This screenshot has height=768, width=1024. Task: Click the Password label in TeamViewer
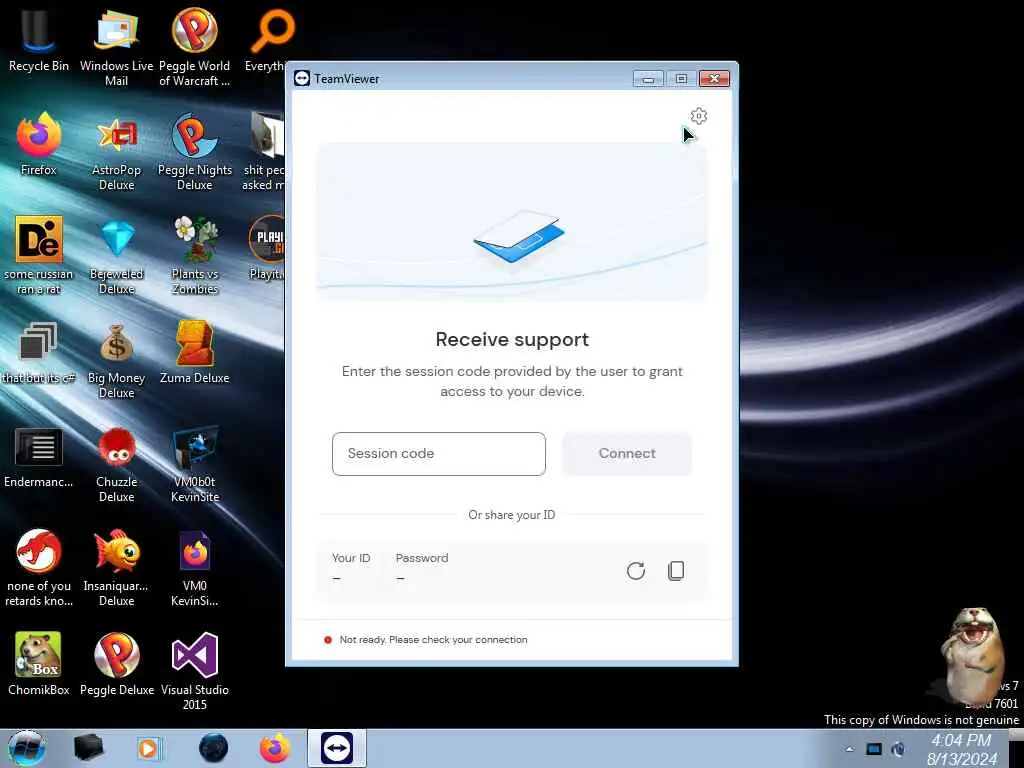[422, 558]
